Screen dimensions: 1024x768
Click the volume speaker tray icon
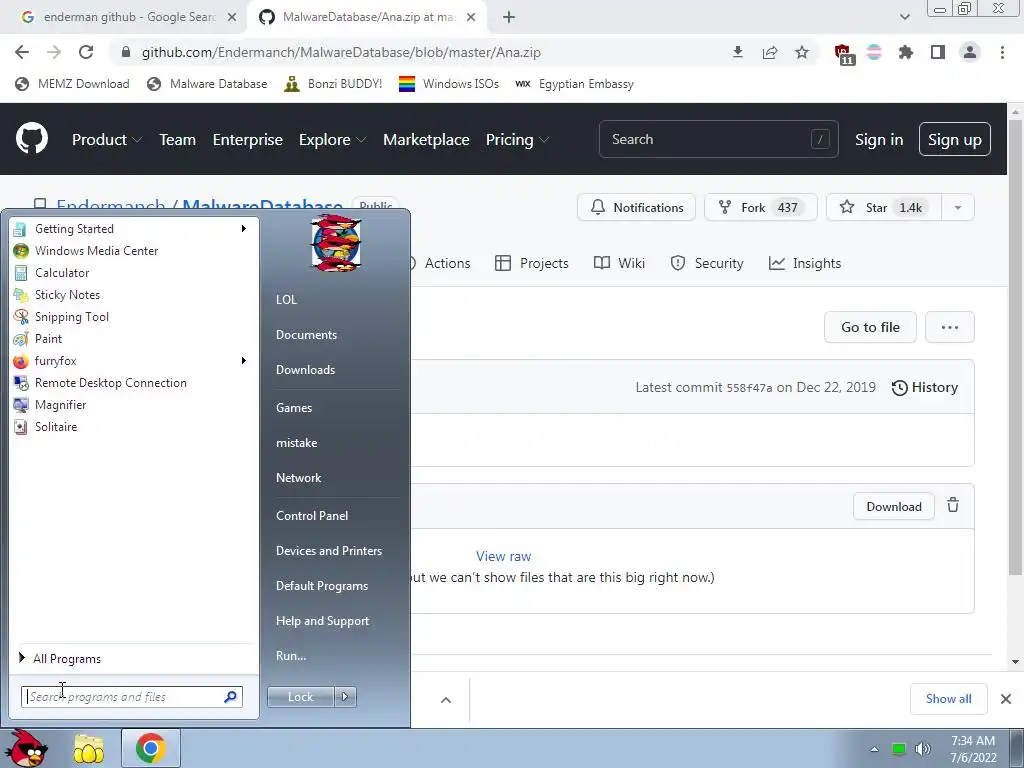click(x=923, y=749)
